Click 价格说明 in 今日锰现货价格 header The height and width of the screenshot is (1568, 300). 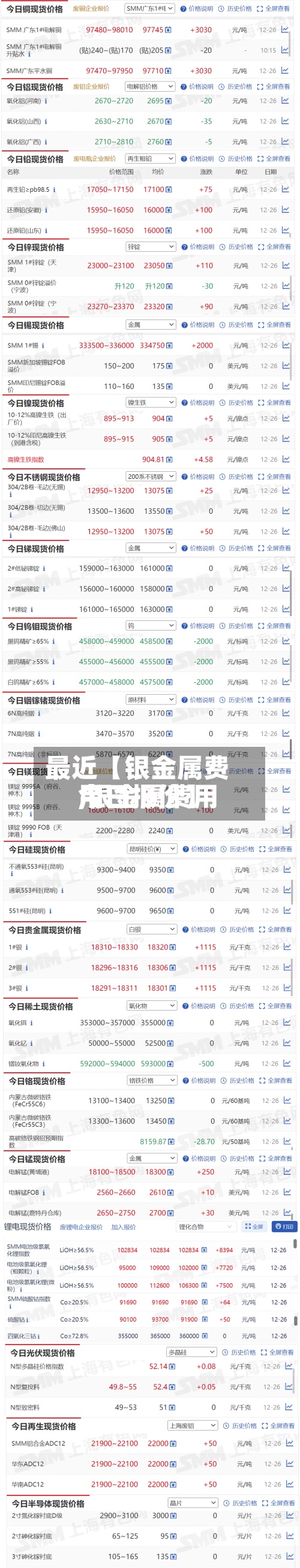pyautogui.click(x=199, y=1159)
